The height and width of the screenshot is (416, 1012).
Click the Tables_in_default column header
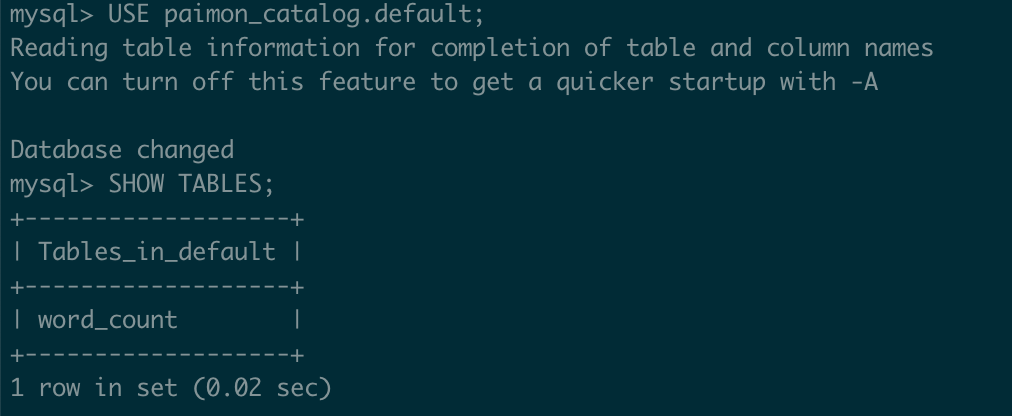click(x=157, y=252)
